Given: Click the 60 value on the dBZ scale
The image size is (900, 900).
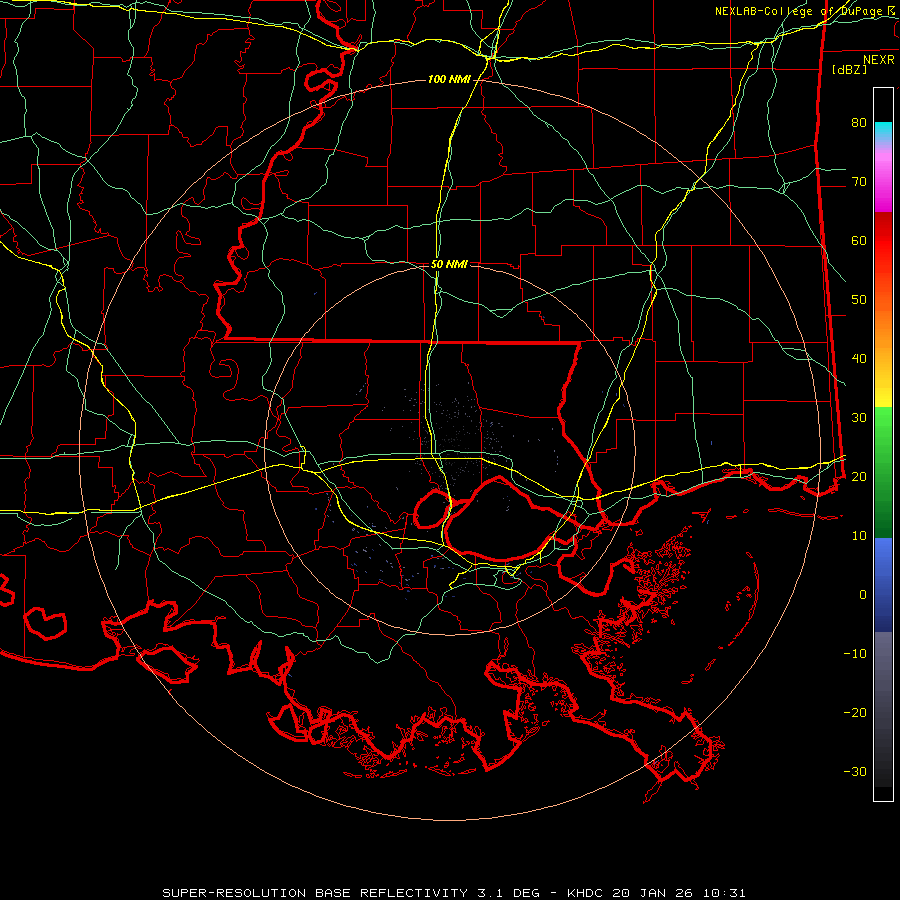Looking at the screenshot, I should [859, 241].
